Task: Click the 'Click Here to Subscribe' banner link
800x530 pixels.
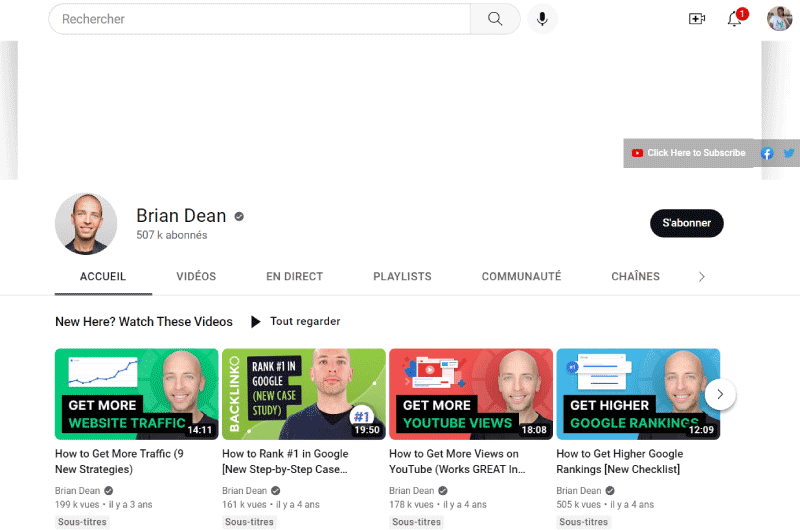Action: 689,153
